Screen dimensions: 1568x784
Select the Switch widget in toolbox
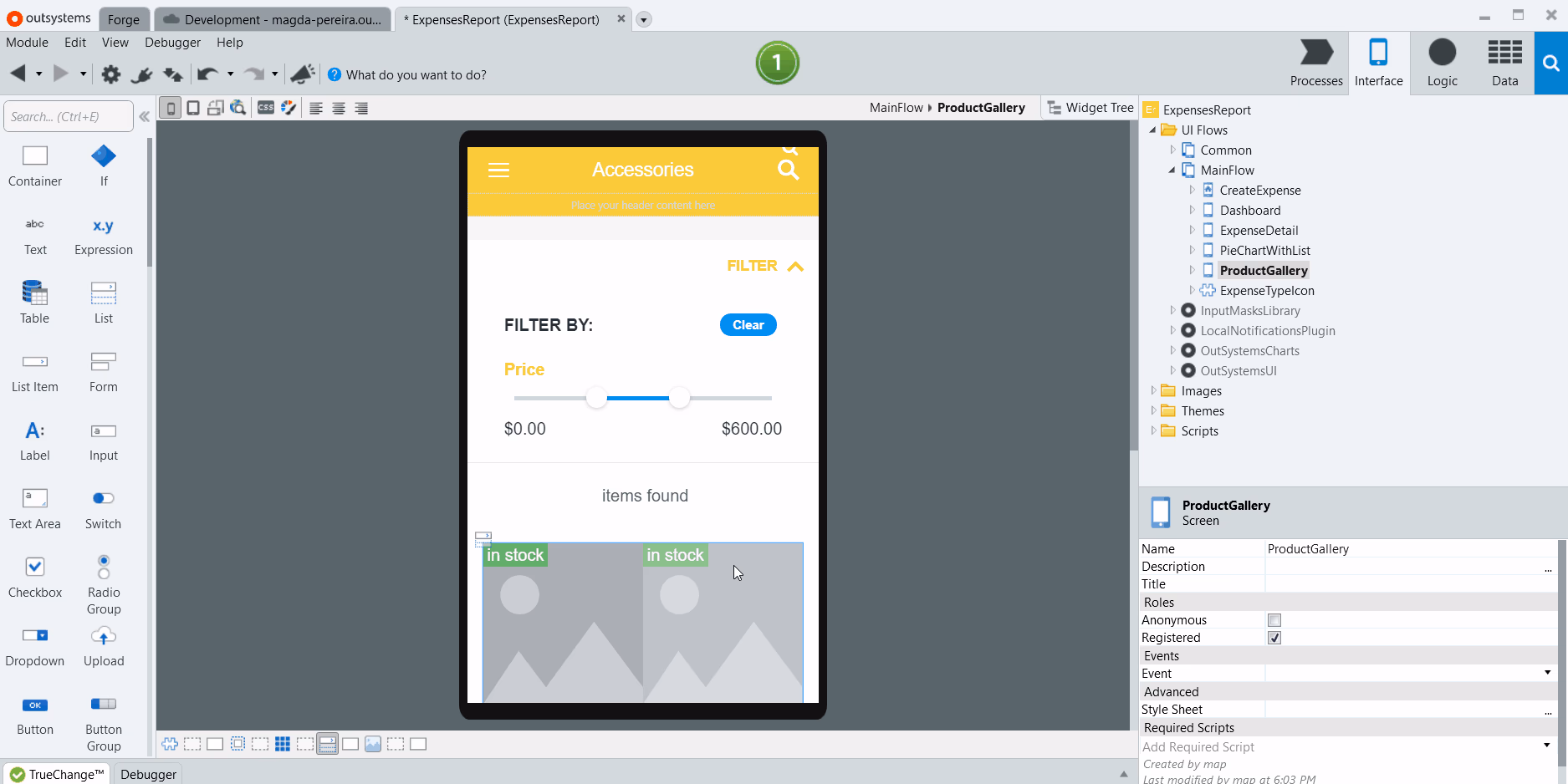click(104, 508)
